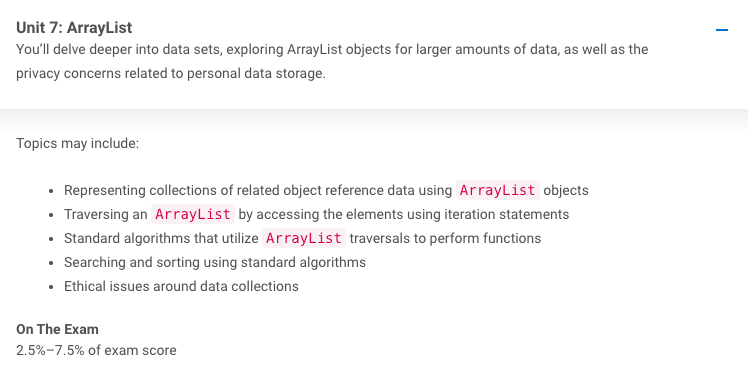Click "by accessing the elements using iteration statements"

404,214
